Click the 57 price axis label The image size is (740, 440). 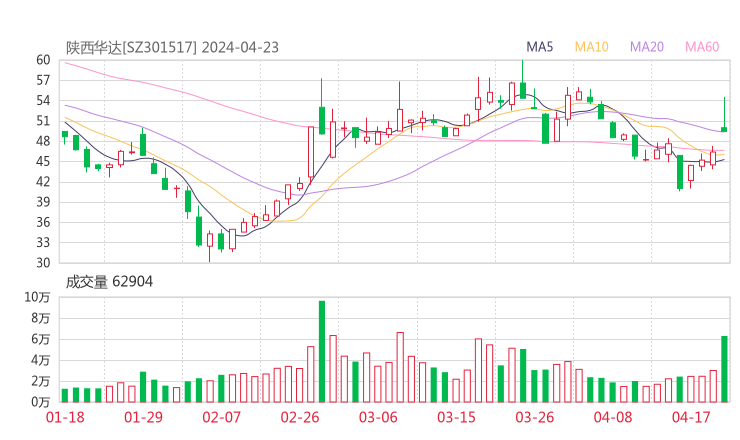[43, 80]
